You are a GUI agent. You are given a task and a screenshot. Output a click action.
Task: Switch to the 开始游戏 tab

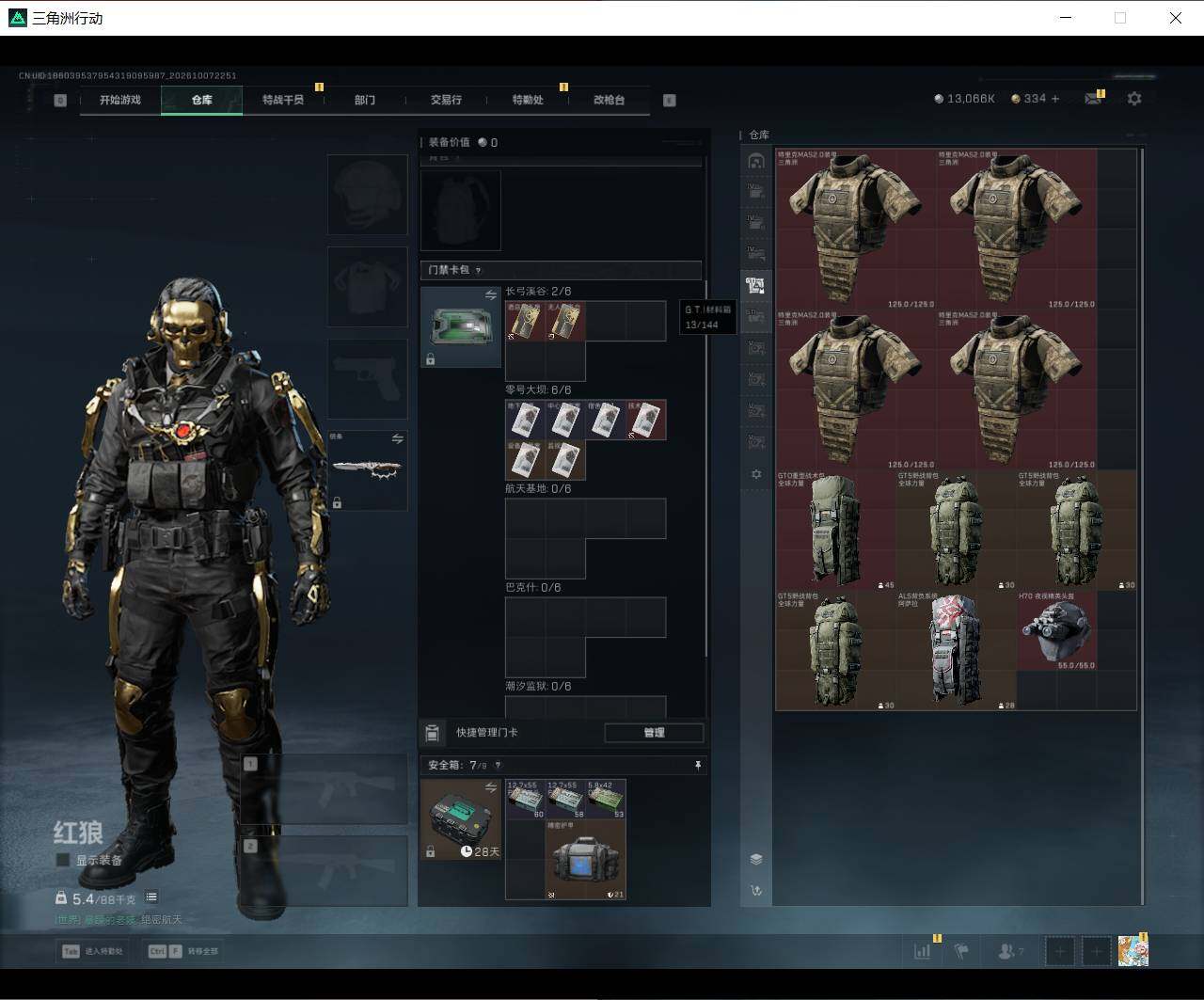pyautogui.click(x=120, y=100)
